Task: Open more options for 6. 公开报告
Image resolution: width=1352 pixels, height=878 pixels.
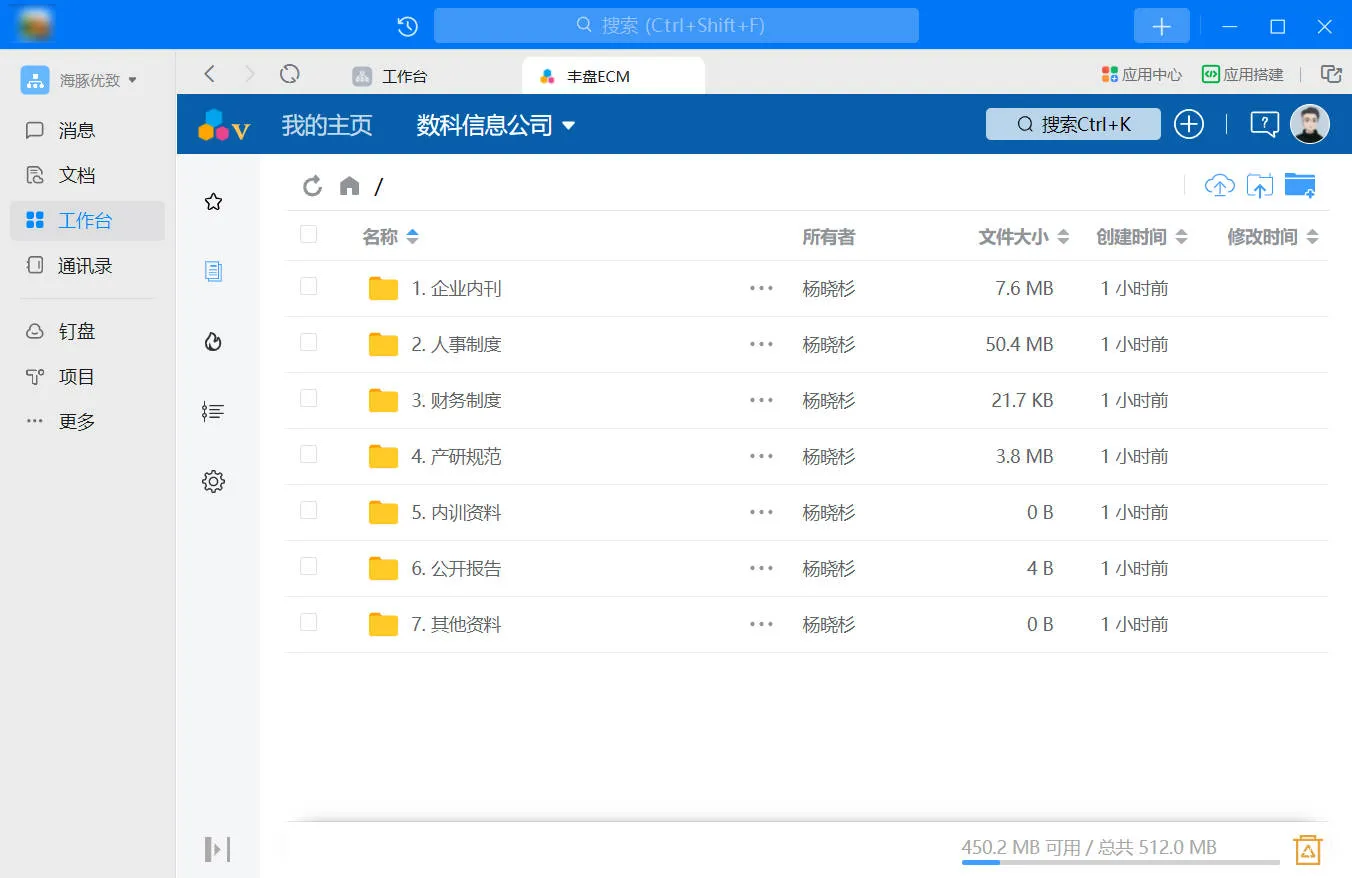Action: pos(761,568)
